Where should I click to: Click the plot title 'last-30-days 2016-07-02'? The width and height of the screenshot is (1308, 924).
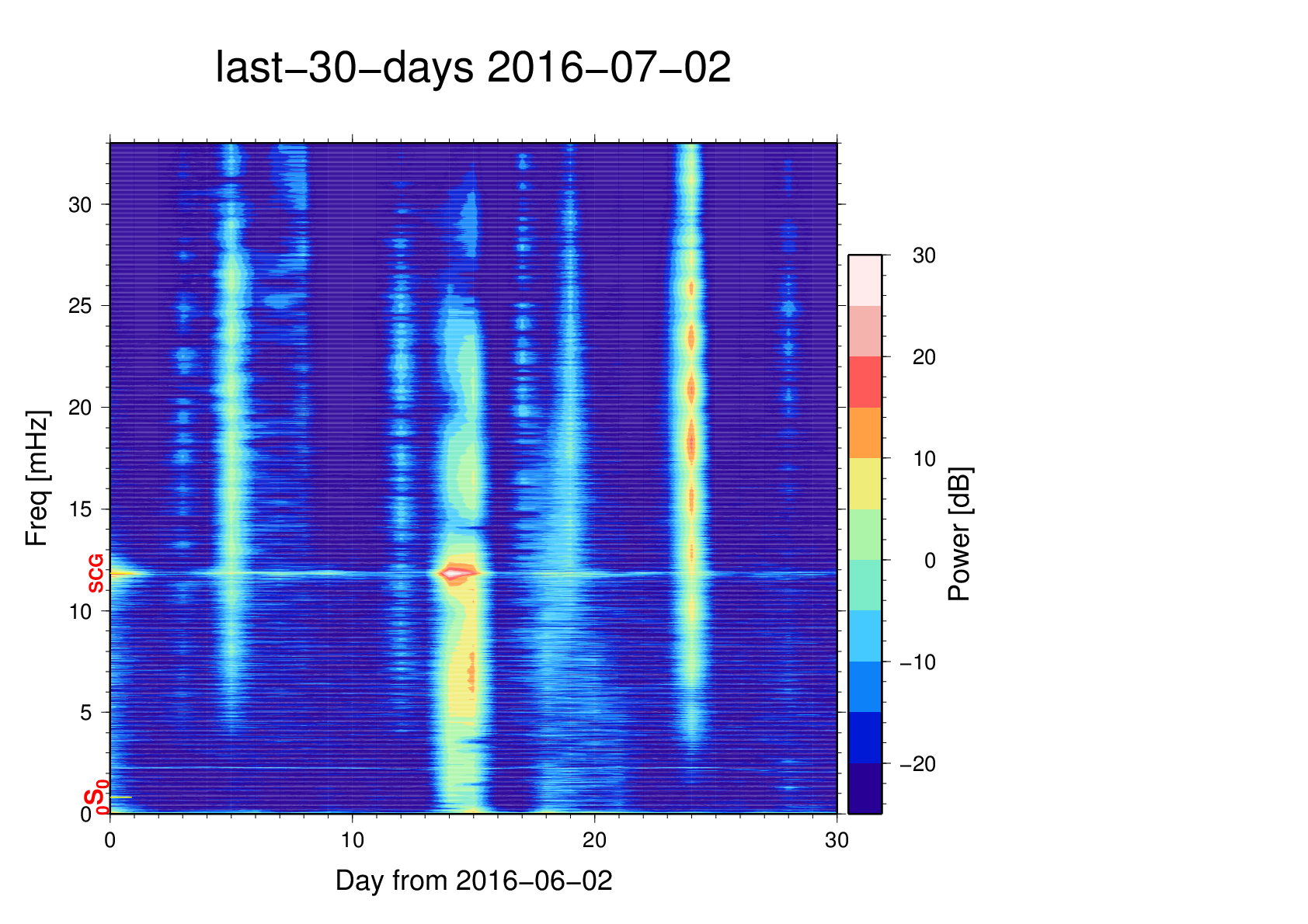(x=472, y=68)
